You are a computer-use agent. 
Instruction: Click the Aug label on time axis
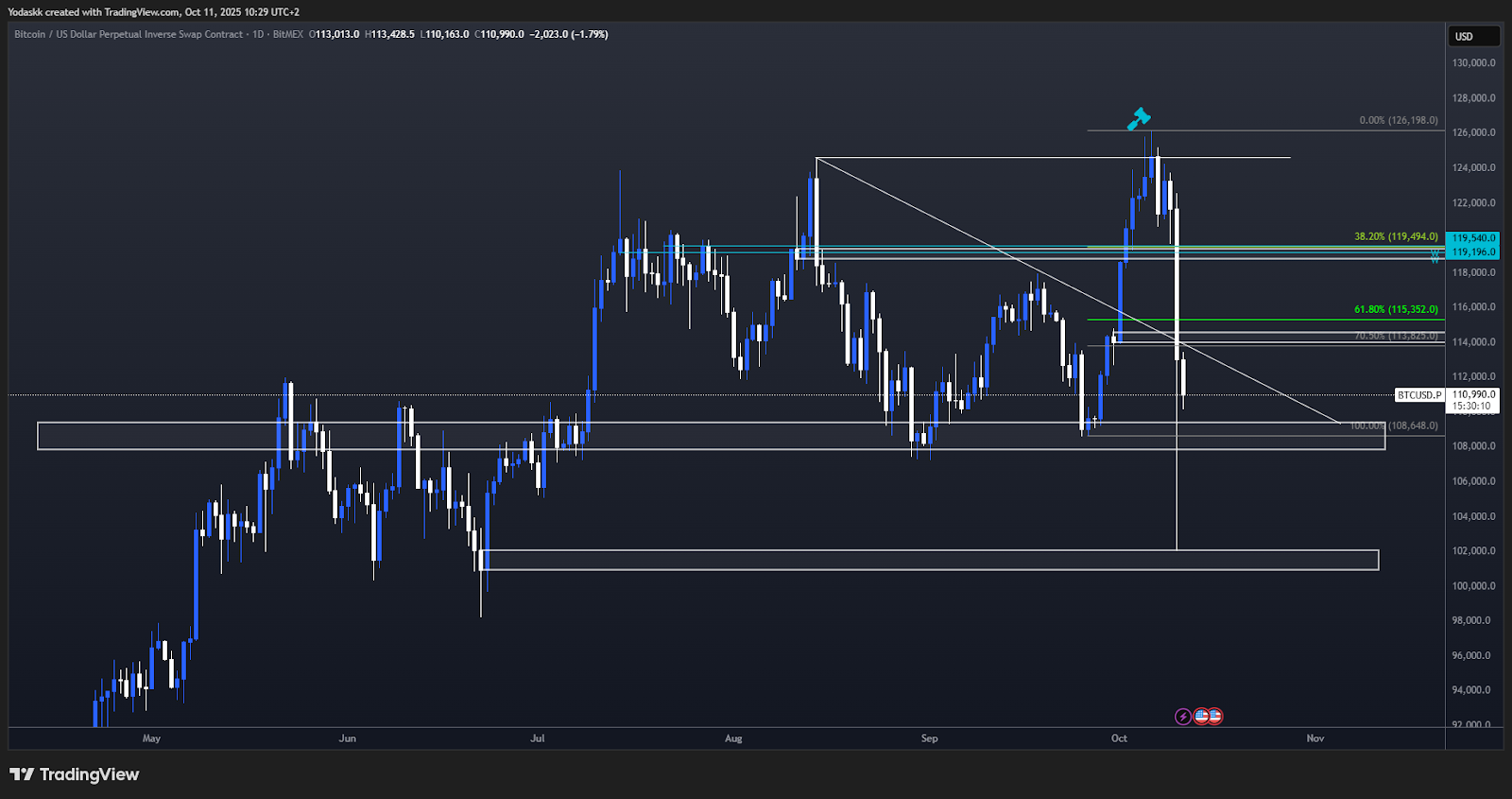point(733,738)
